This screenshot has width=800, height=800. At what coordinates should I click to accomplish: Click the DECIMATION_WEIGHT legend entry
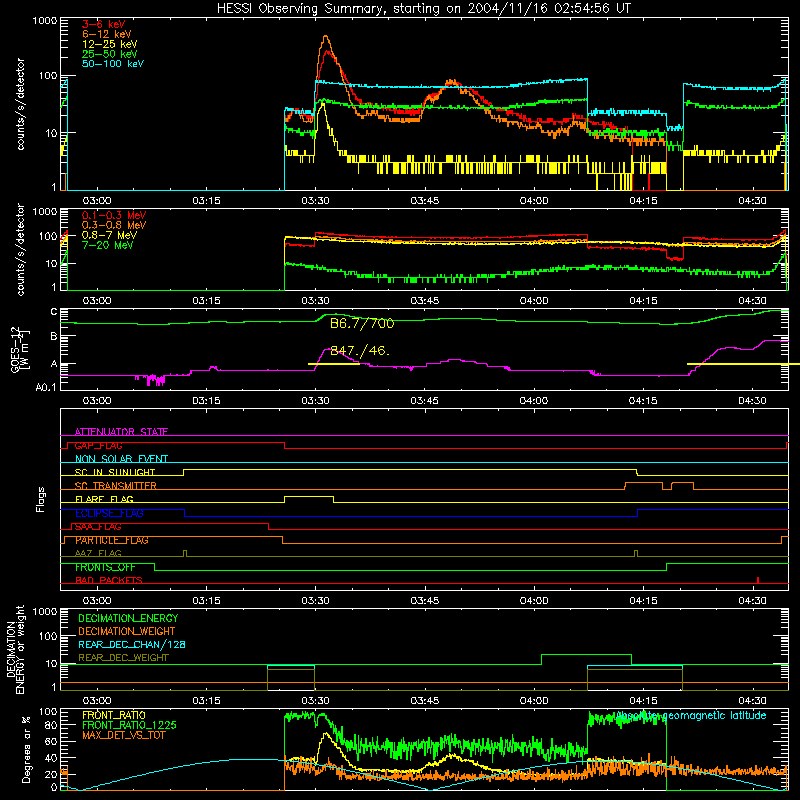(127, 631)
